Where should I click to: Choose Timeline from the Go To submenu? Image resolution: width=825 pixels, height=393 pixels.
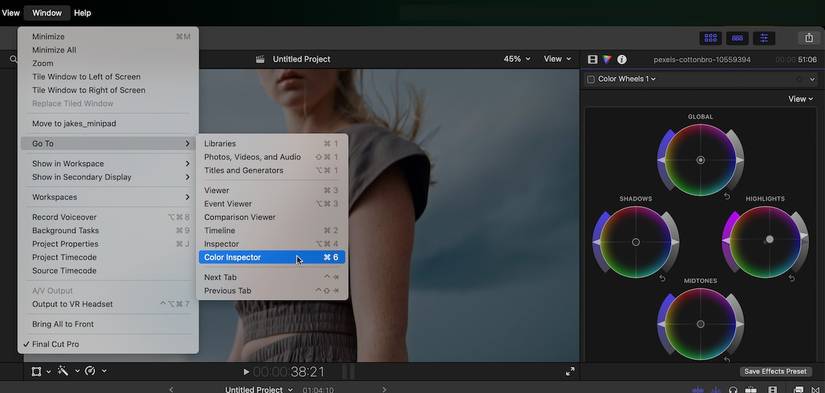pyautogui.click(x=272, y=230)
